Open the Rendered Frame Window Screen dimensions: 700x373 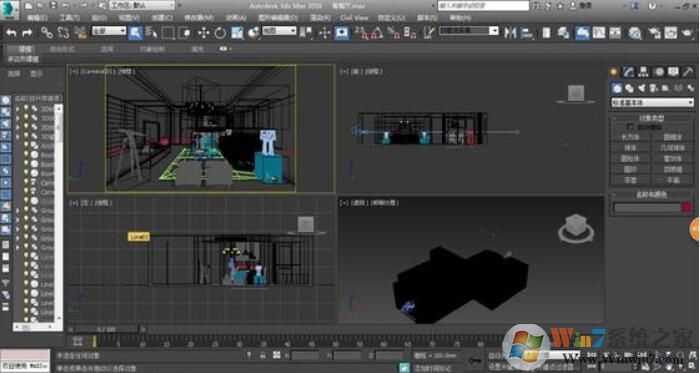pos(671,32)
